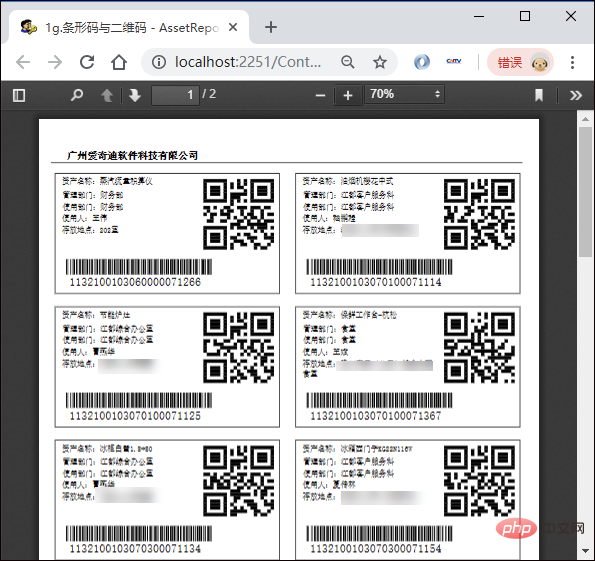The image size is (595, 561).
Task: Open the Chrome three-dot menu
Action: [572, 62]
